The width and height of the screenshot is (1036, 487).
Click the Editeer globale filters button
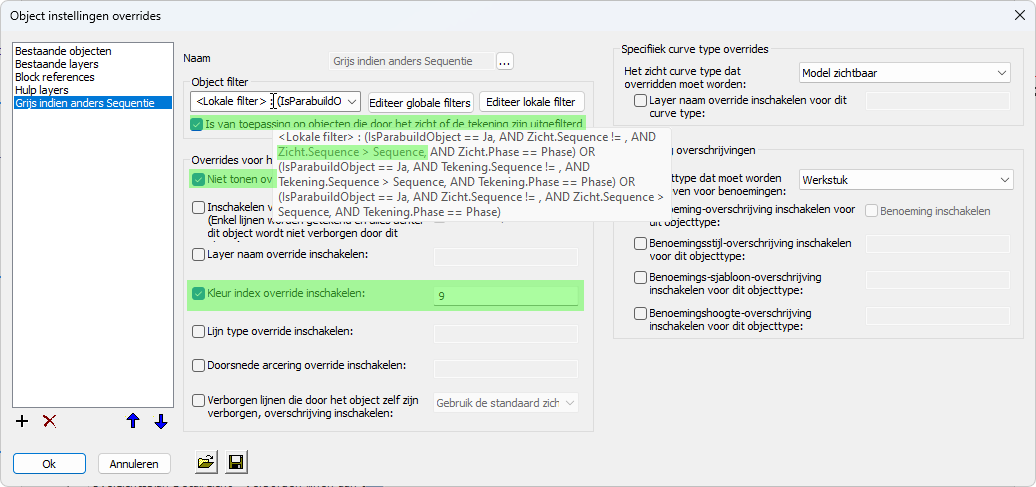420,102
